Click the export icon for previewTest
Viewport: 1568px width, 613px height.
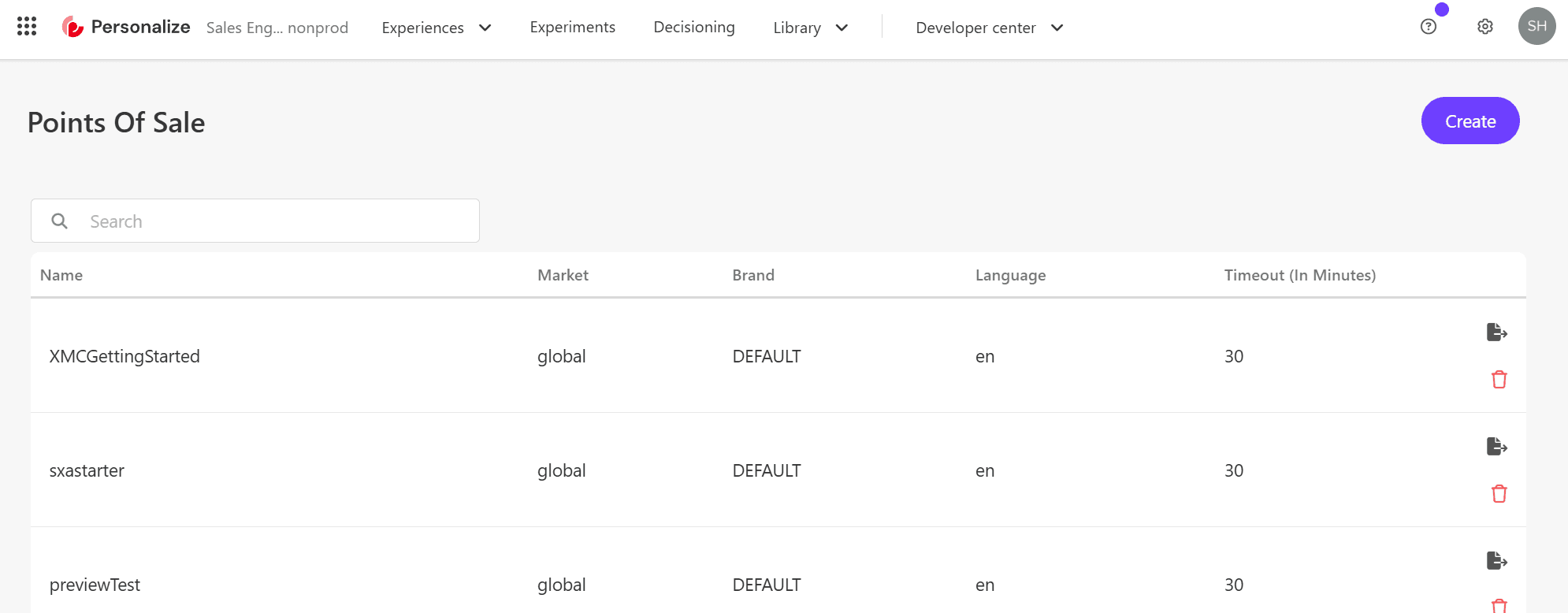tap(1496, 561)
